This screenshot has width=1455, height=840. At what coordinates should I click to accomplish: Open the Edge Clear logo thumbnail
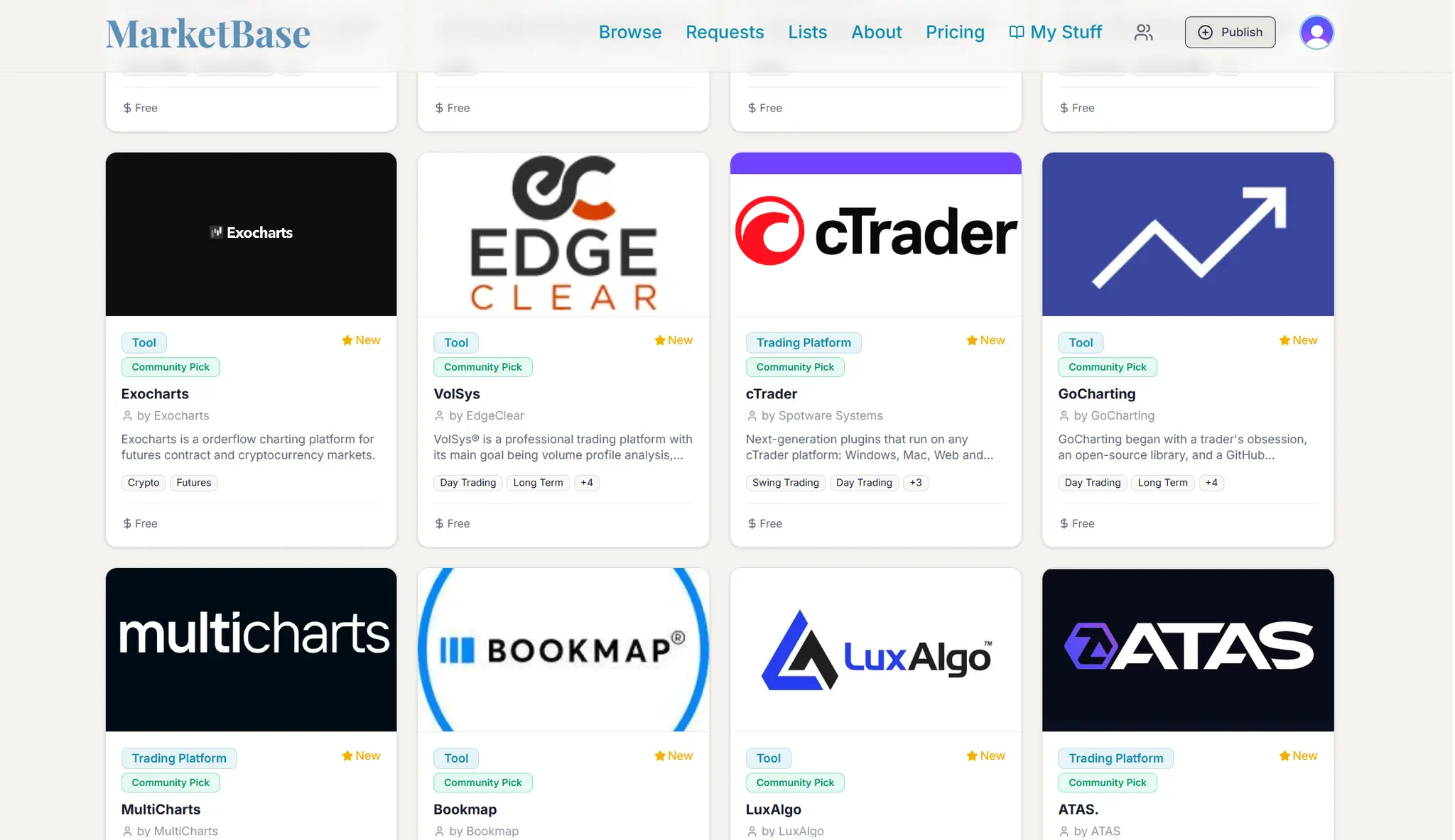563,234
